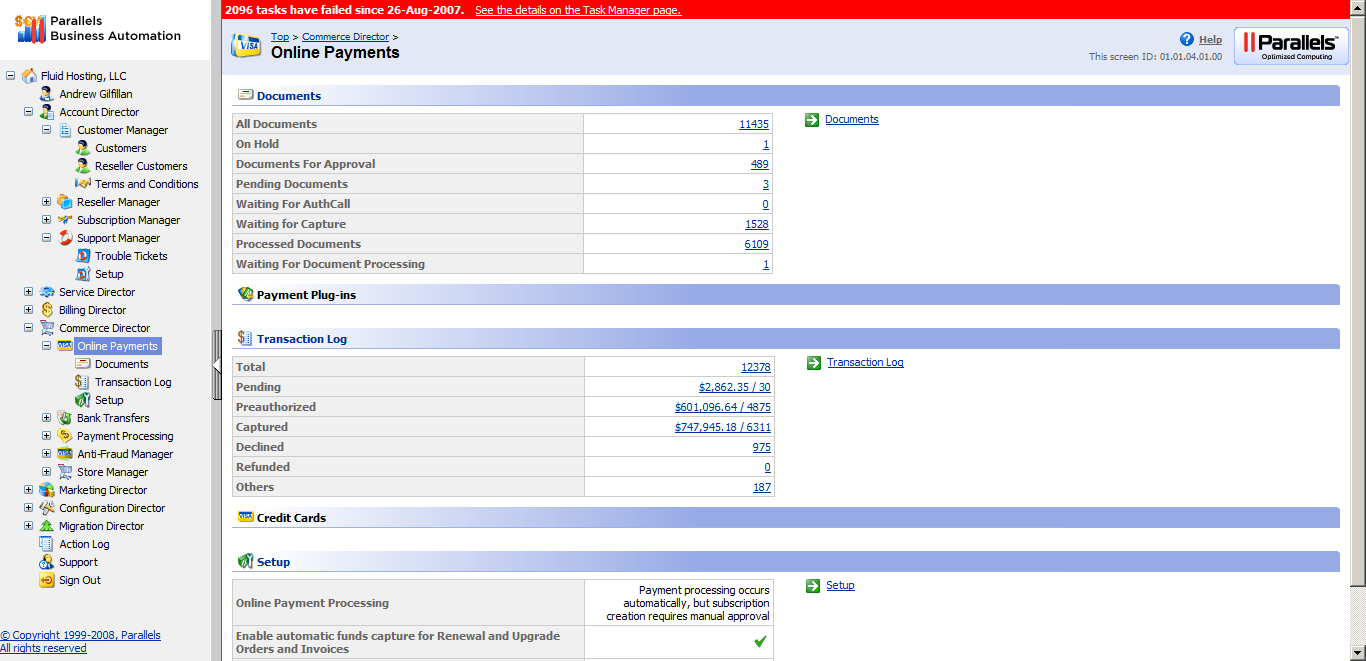Click the Billing Director coin icon
The width and height of the screenshot is (1366, 661).
coord(47,310)
